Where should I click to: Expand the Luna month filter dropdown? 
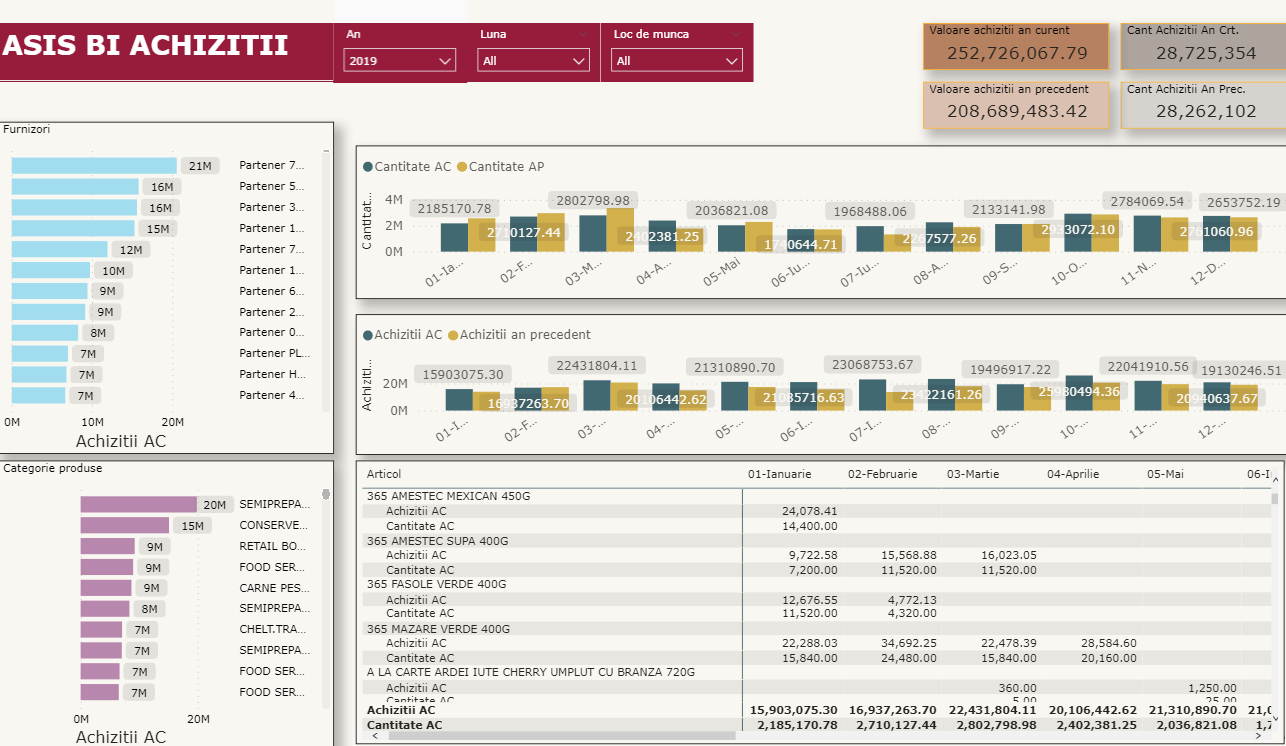534,61
